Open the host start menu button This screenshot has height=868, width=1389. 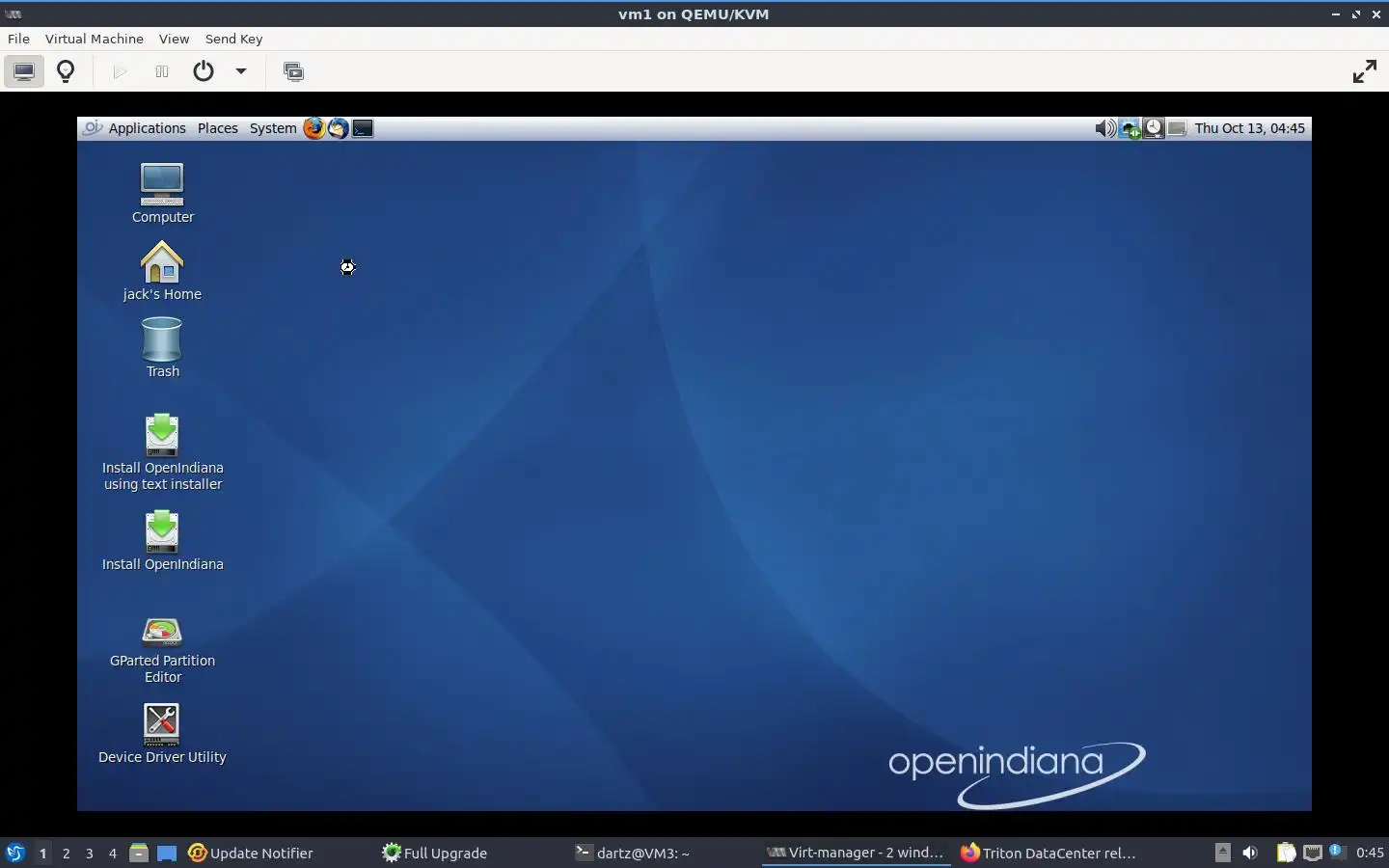tap(15, 853)
